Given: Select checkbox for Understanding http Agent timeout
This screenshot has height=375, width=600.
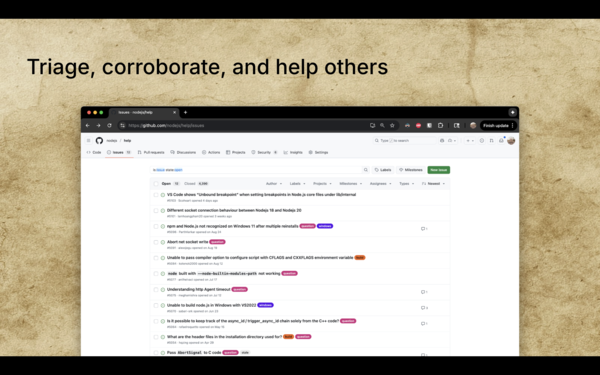Looking at the screenshot, I should (156, 290).
